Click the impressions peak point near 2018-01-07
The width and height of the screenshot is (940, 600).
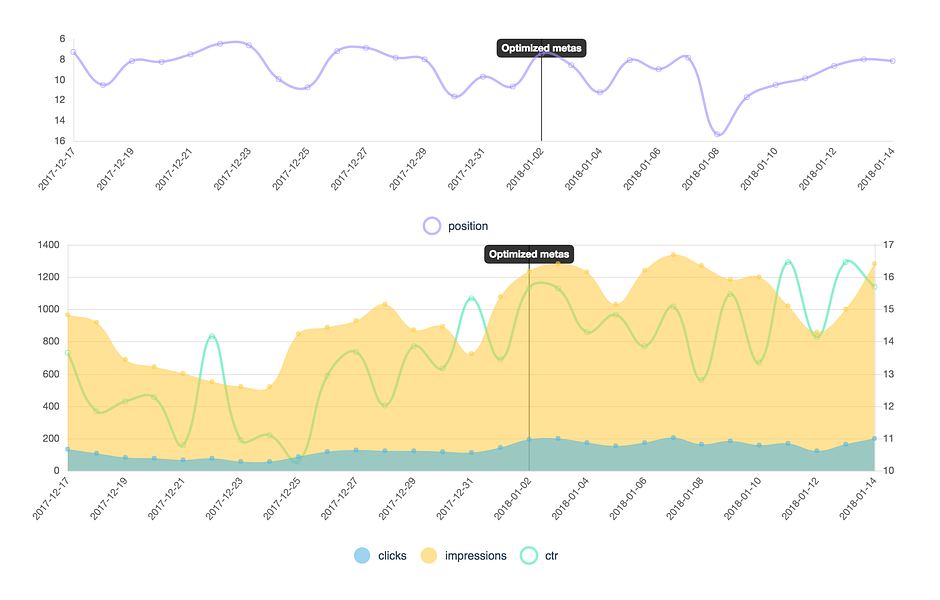pos(673,255)
